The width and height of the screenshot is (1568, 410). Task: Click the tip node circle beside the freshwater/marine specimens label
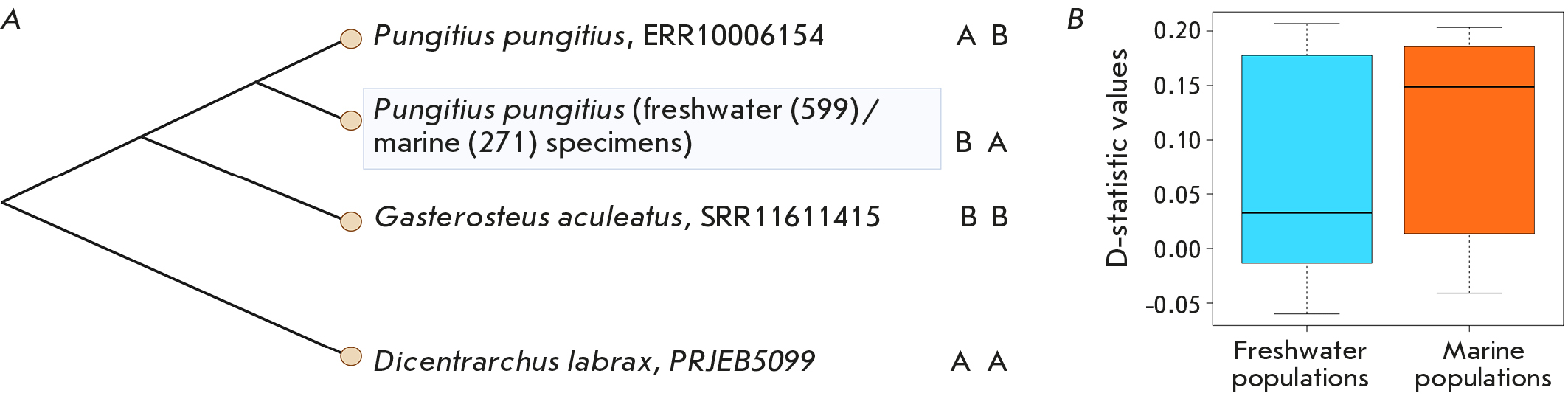(350, 120)
